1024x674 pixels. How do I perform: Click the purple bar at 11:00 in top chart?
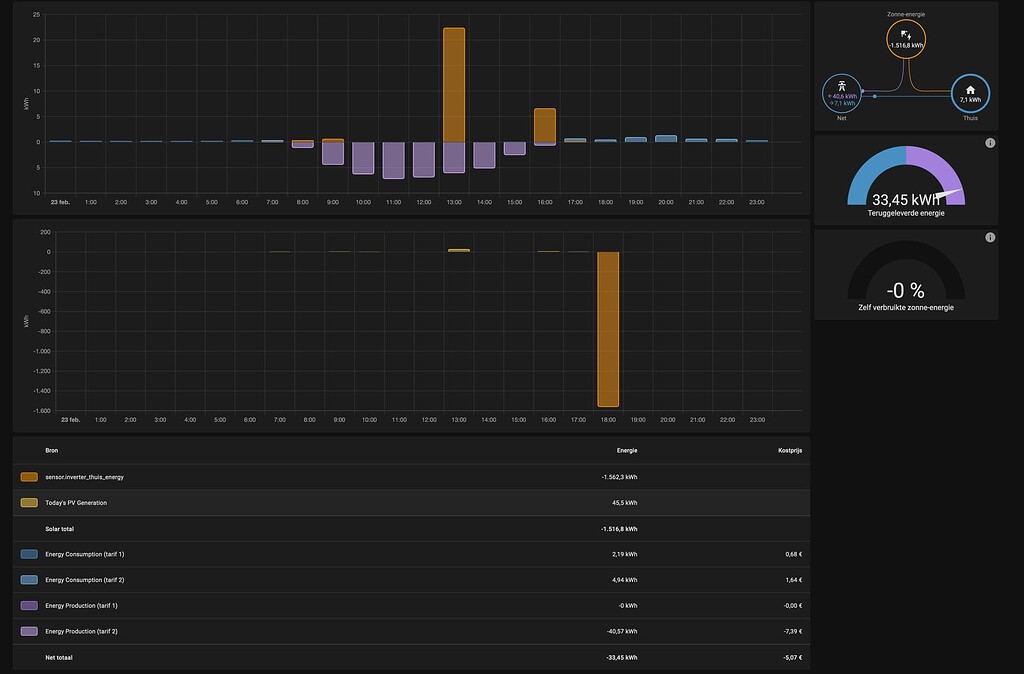coord(393,160)
